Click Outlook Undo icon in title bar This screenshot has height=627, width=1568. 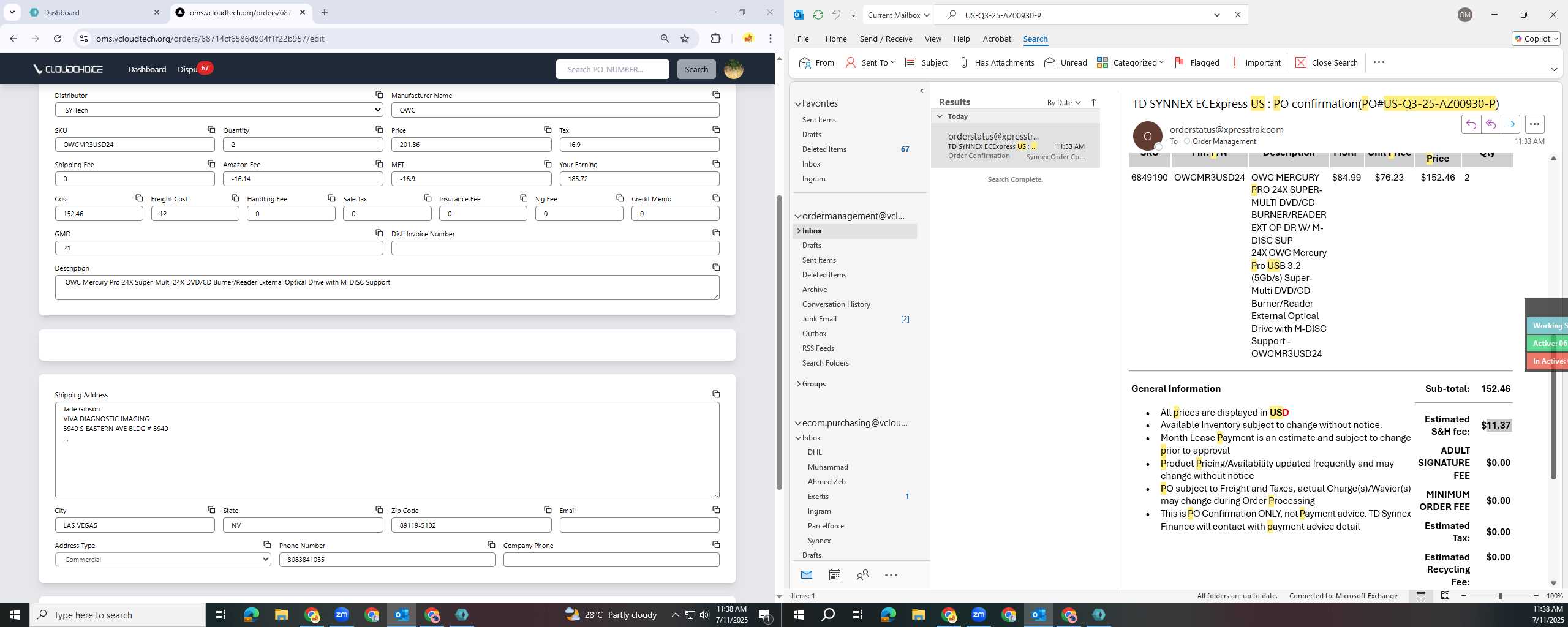click(836, 15)
